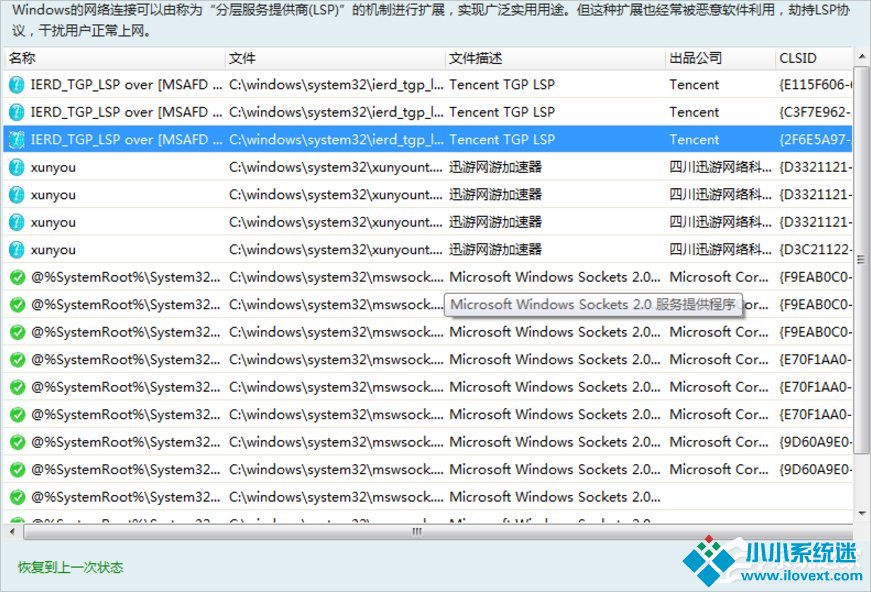
Task: Click the green check icon in the row without a company
Action: [x=17, y=496]
